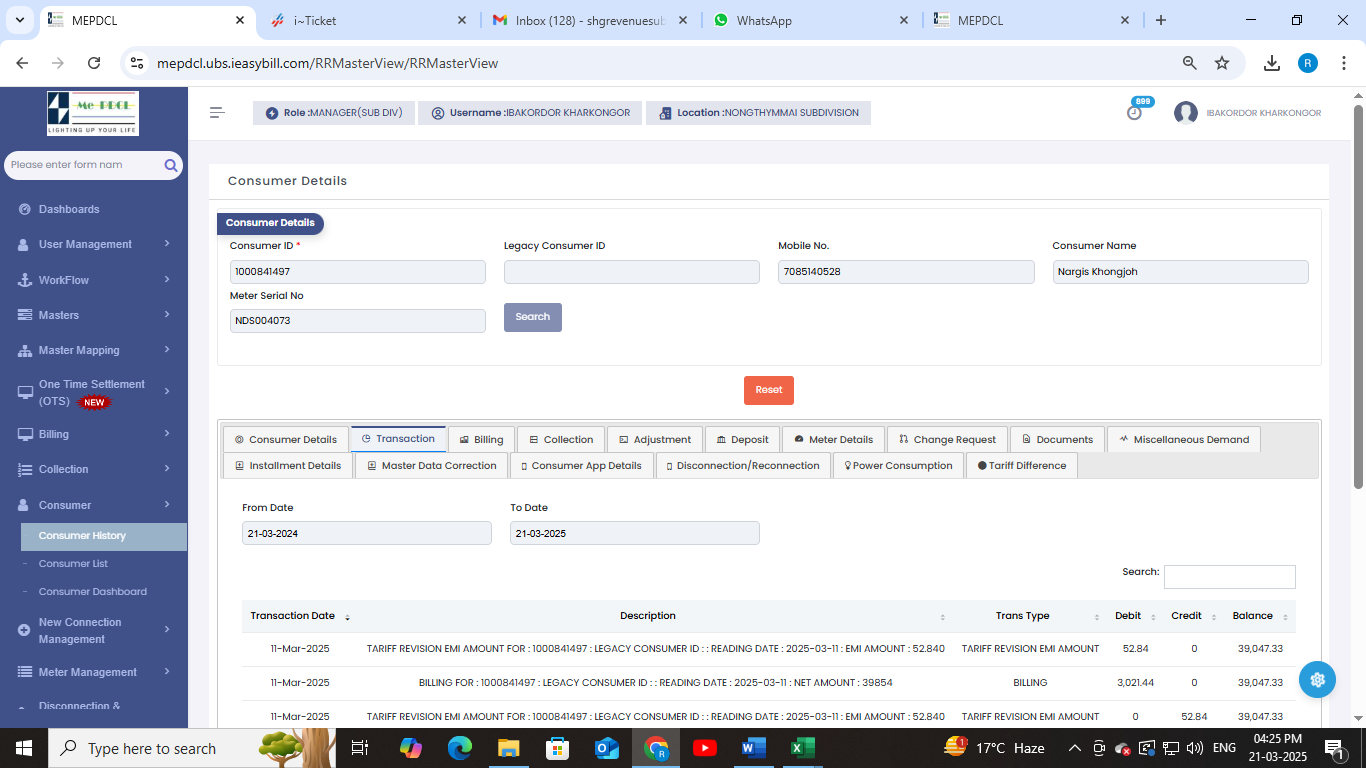This screenshot has height=768, width=1366.
Task: Open the Tariff Difference tab
Action: point(1021,465)
